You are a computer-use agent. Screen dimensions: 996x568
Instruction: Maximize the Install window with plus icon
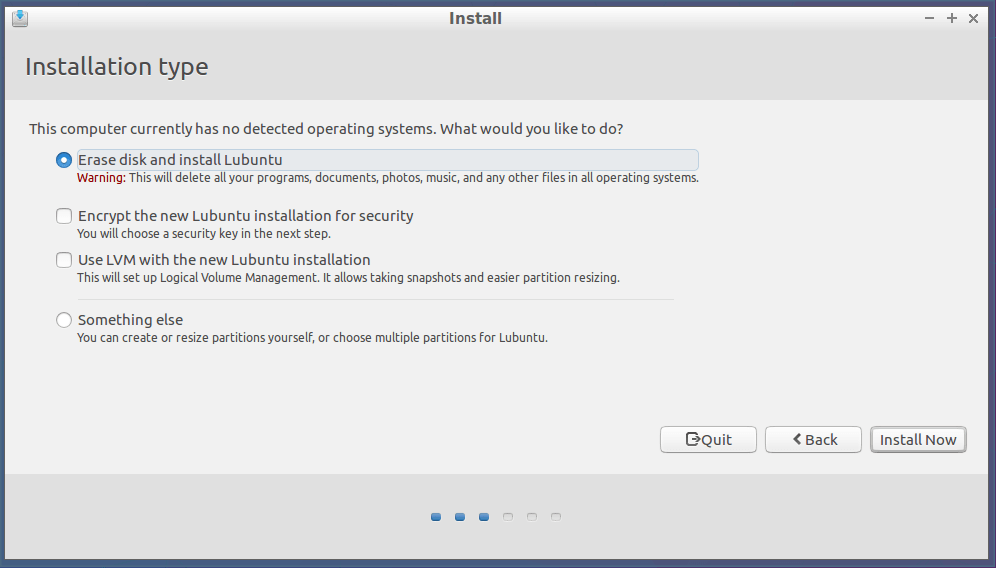click(x=952, y=18)
